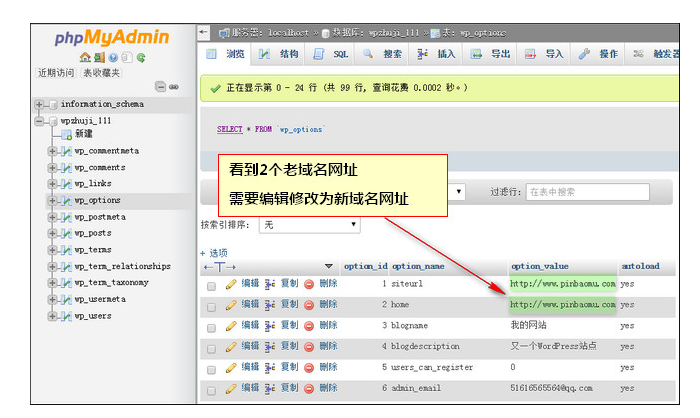Screen dimensions: 700x418
Task: Sort by option_name column header
Action: click(418, 266)
